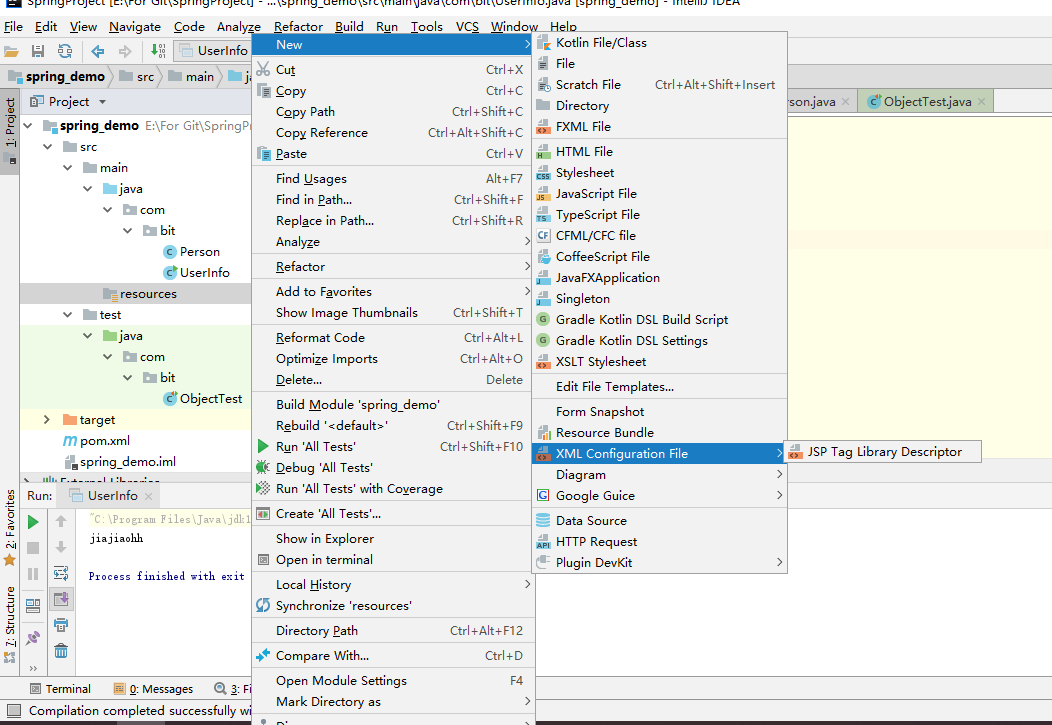Click the Print icon in Run panel
Viewport: 1052px width, 725px height.
[61, 625]
